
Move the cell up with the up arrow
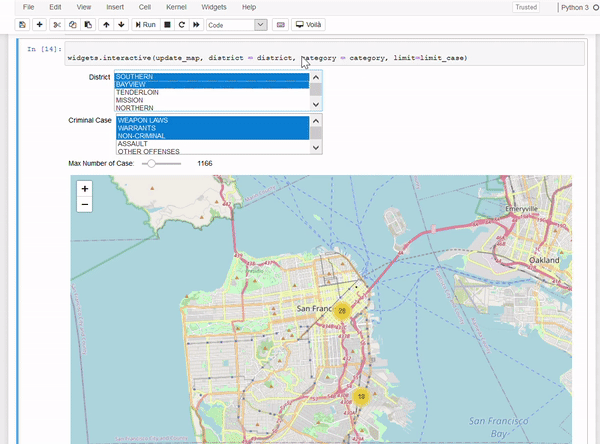[106, 24]
